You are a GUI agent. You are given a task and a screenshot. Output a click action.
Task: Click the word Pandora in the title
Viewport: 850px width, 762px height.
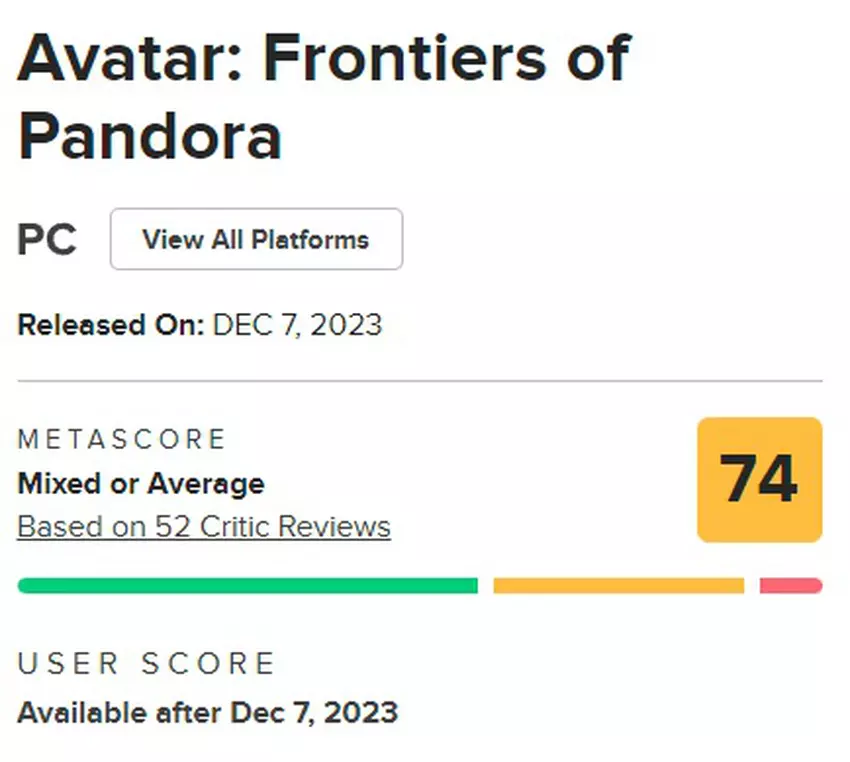[x=150, y=136]
